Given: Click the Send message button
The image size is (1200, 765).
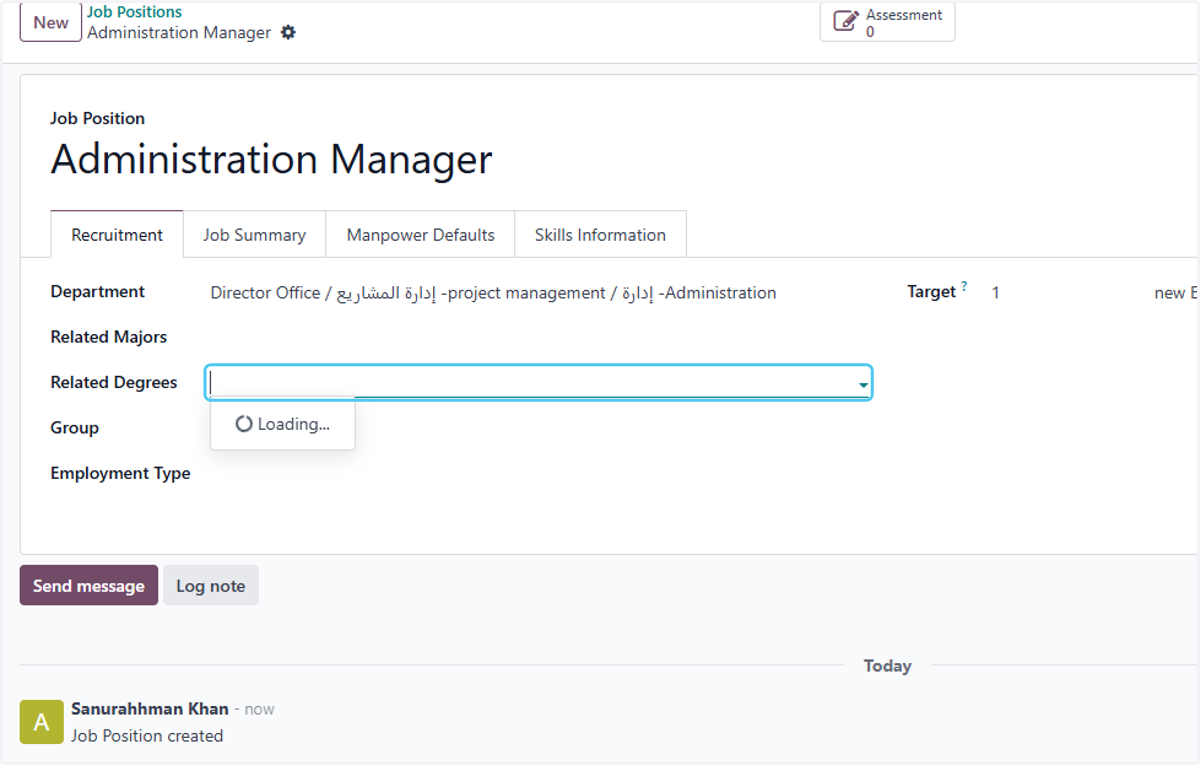Looking at the screenshot, I should tap(89, 586).
